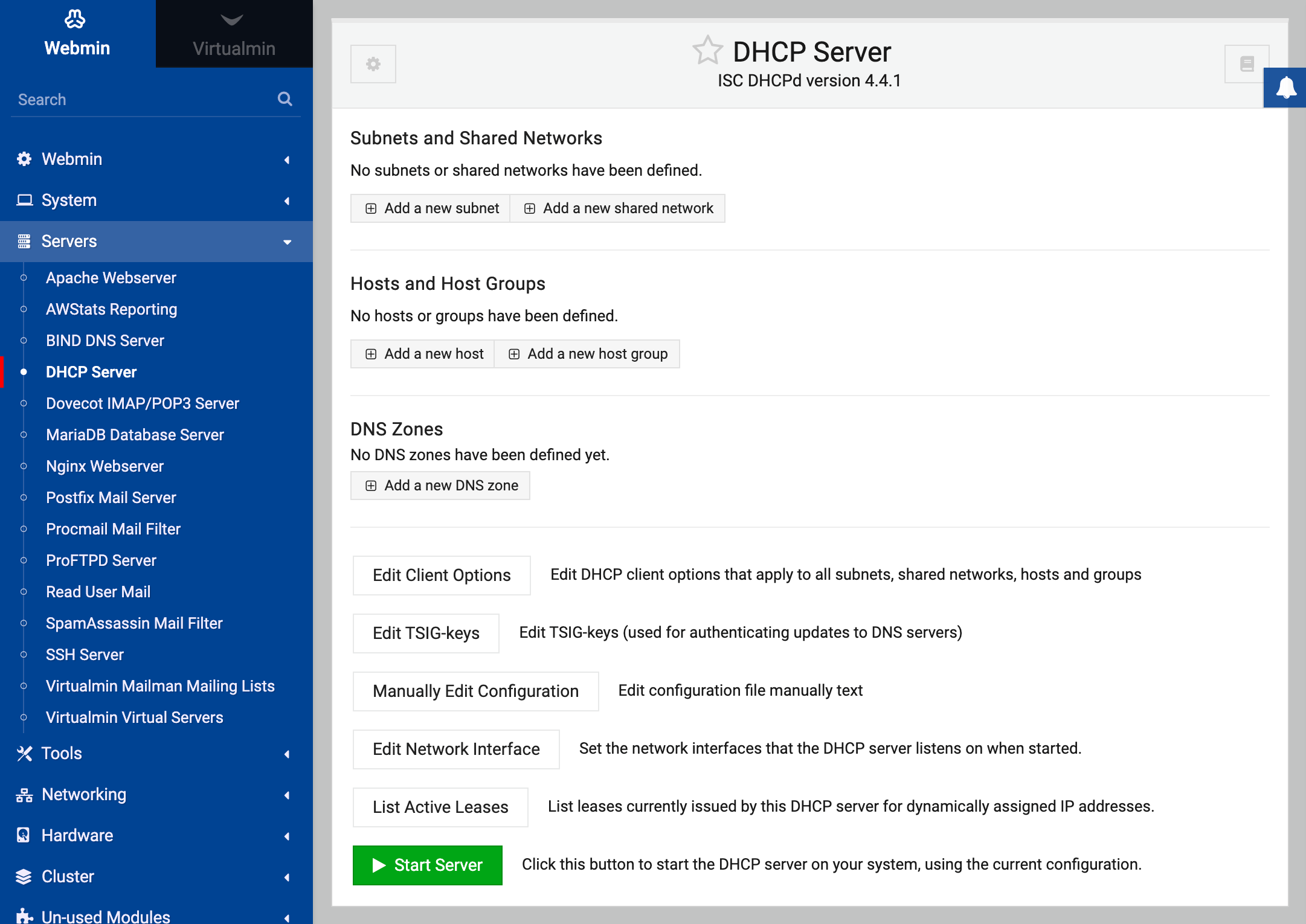Open Postfix Mail Server module
Screen dimensions: 1306x924
point(111,498)
